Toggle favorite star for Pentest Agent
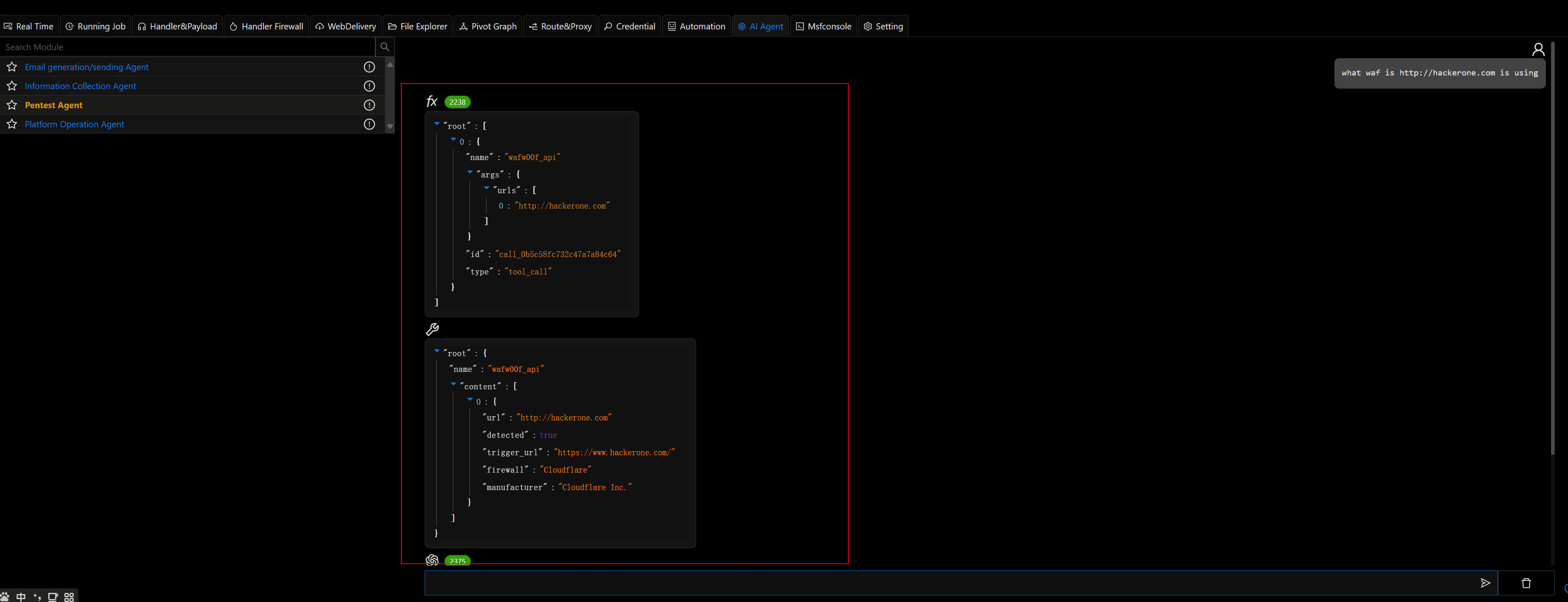This screenshot has width=1568, height=602. [x=12, y=105]
